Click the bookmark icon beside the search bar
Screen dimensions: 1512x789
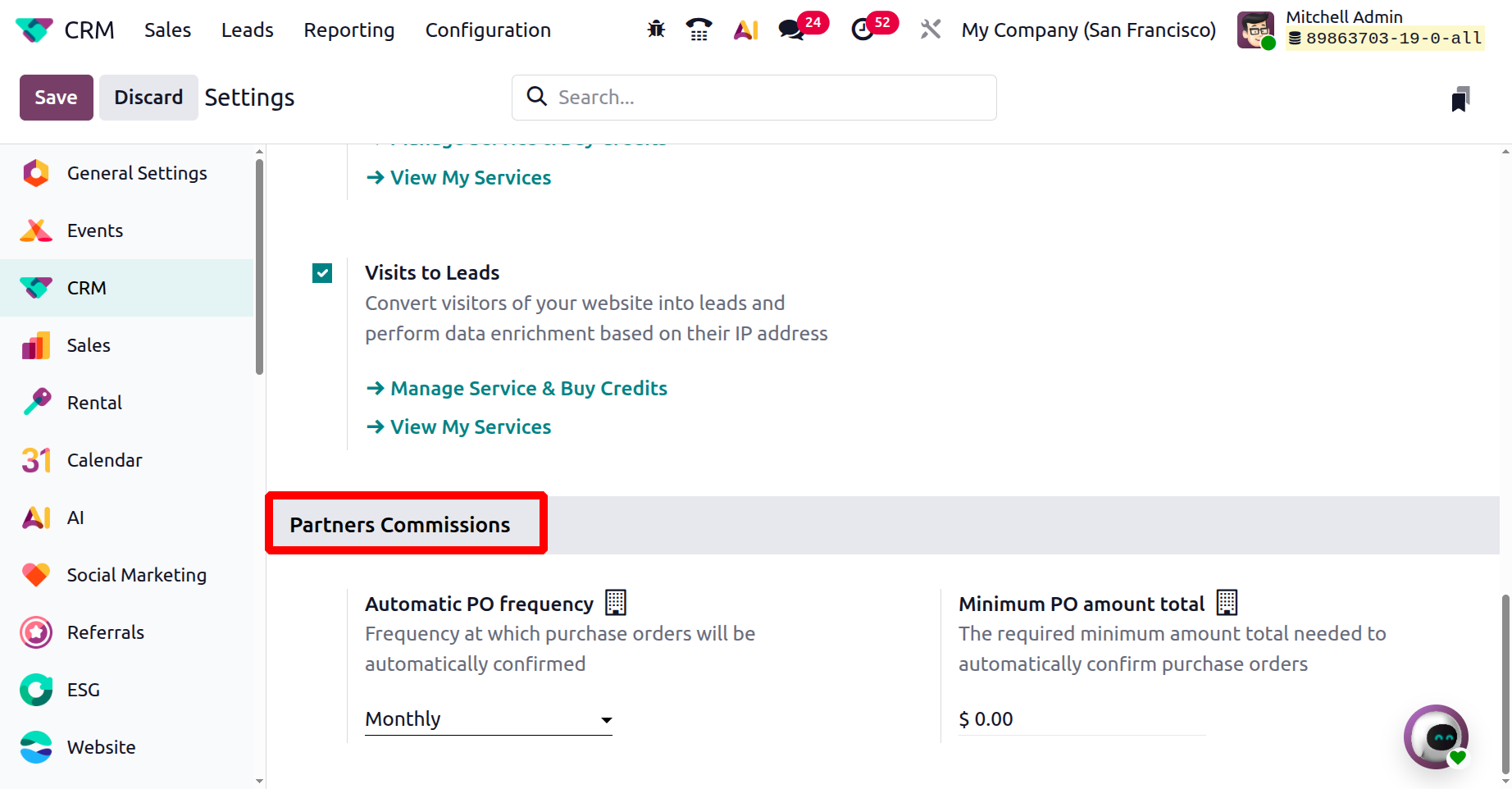[x=1460, y=99]
